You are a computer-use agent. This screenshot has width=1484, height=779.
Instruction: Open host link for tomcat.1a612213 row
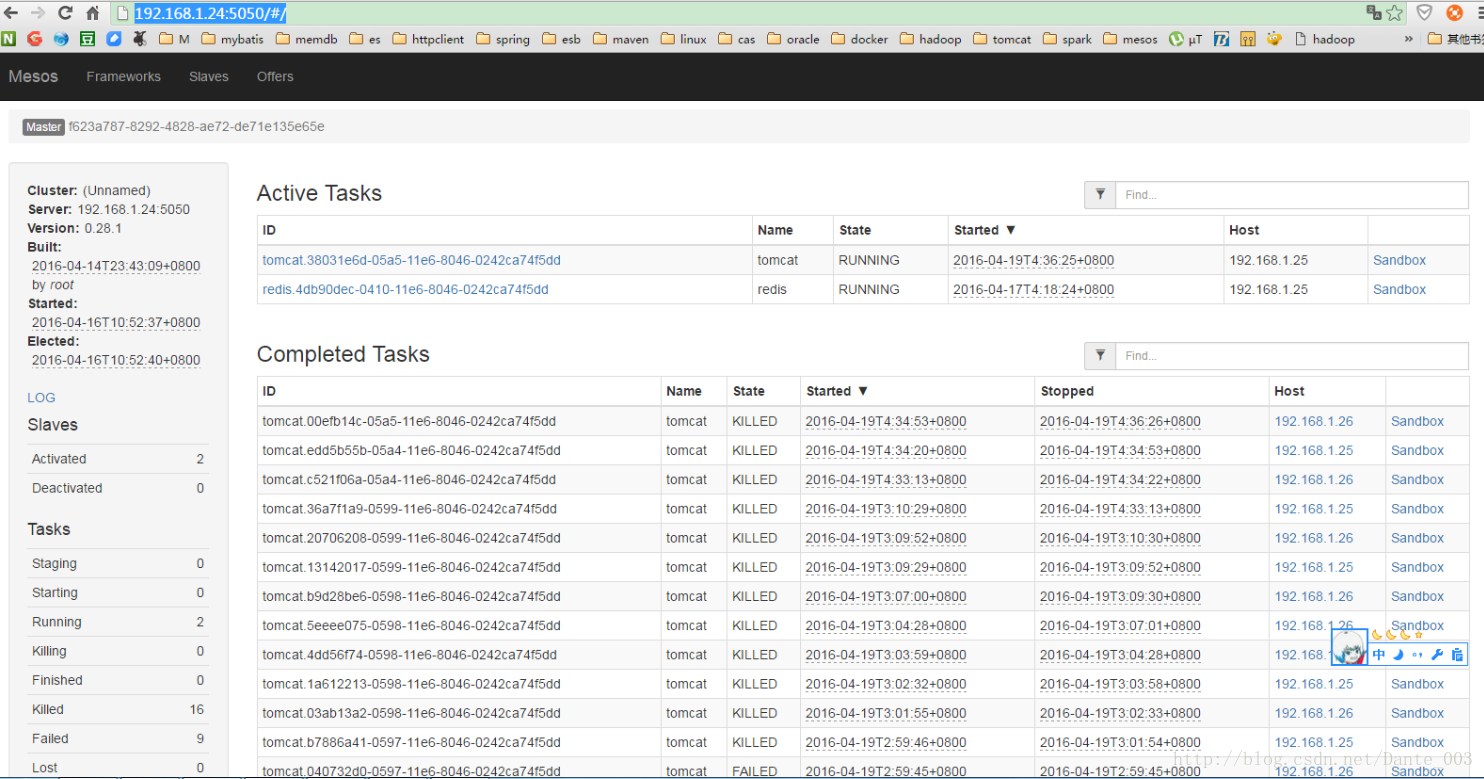click(1313, 684)
